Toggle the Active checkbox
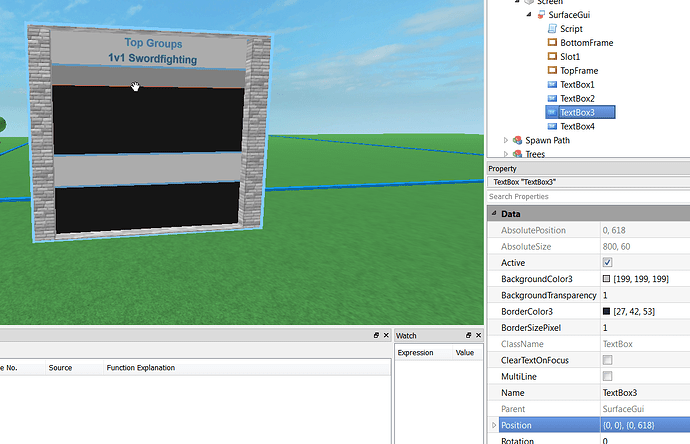690x444 pixels. click(607, 263)
